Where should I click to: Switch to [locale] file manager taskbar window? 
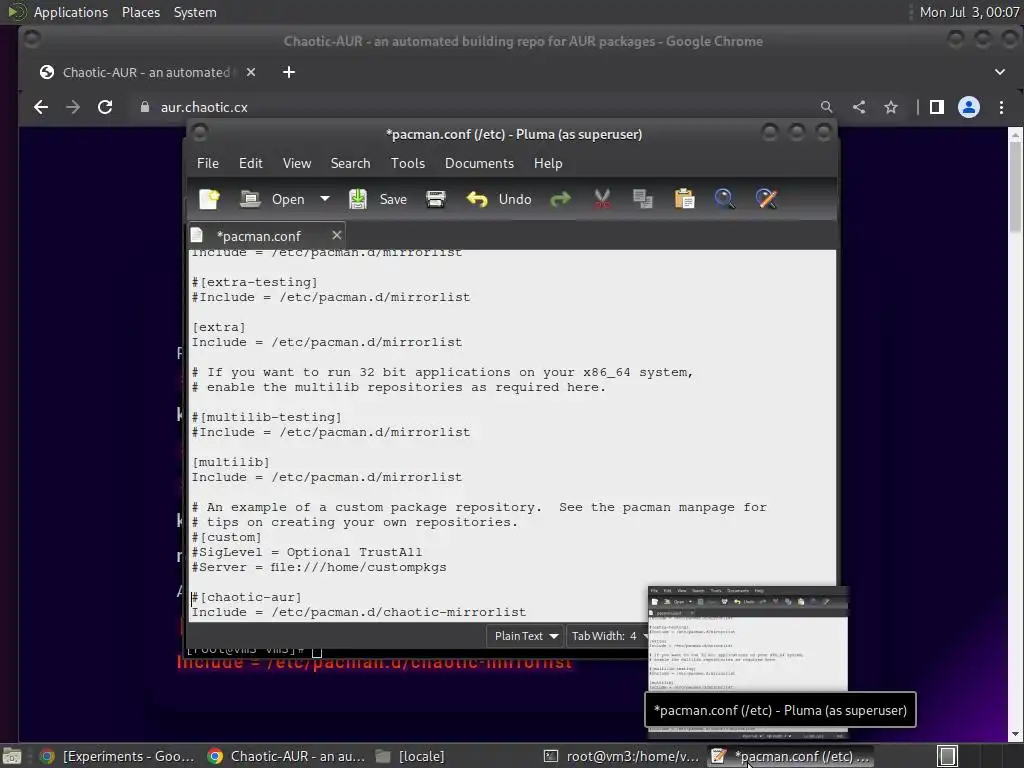pyautogui.click(x=410, y=756)
